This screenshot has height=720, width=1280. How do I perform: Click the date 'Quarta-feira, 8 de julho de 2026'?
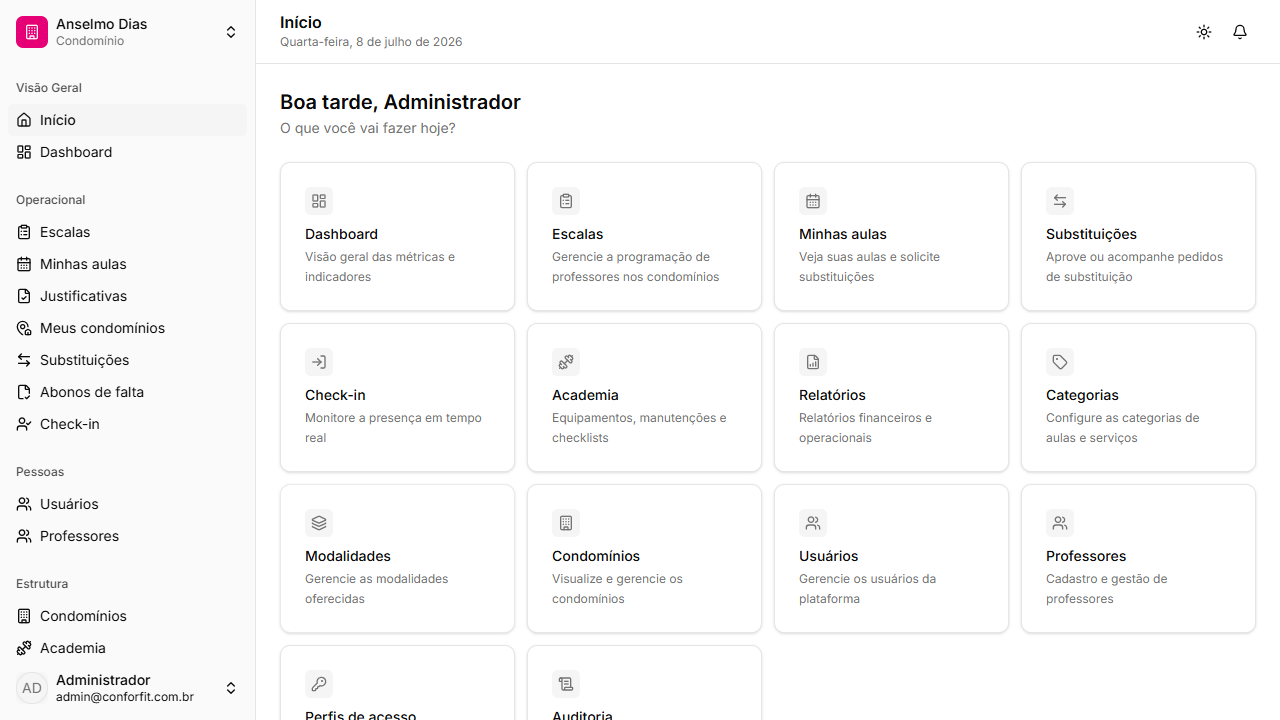click(371, 42)
